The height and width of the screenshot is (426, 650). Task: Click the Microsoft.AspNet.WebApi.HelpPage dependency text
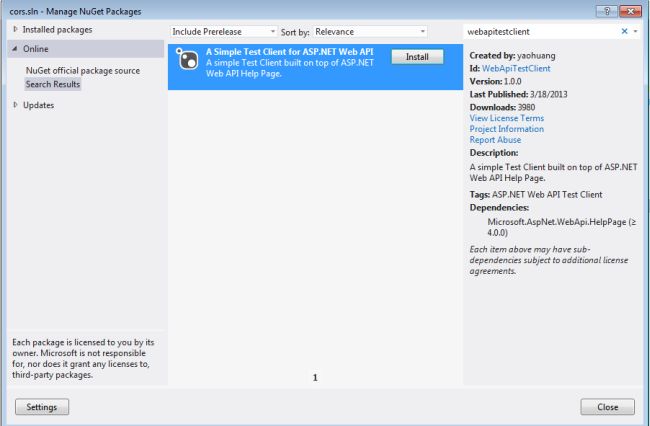click(562, 227)
